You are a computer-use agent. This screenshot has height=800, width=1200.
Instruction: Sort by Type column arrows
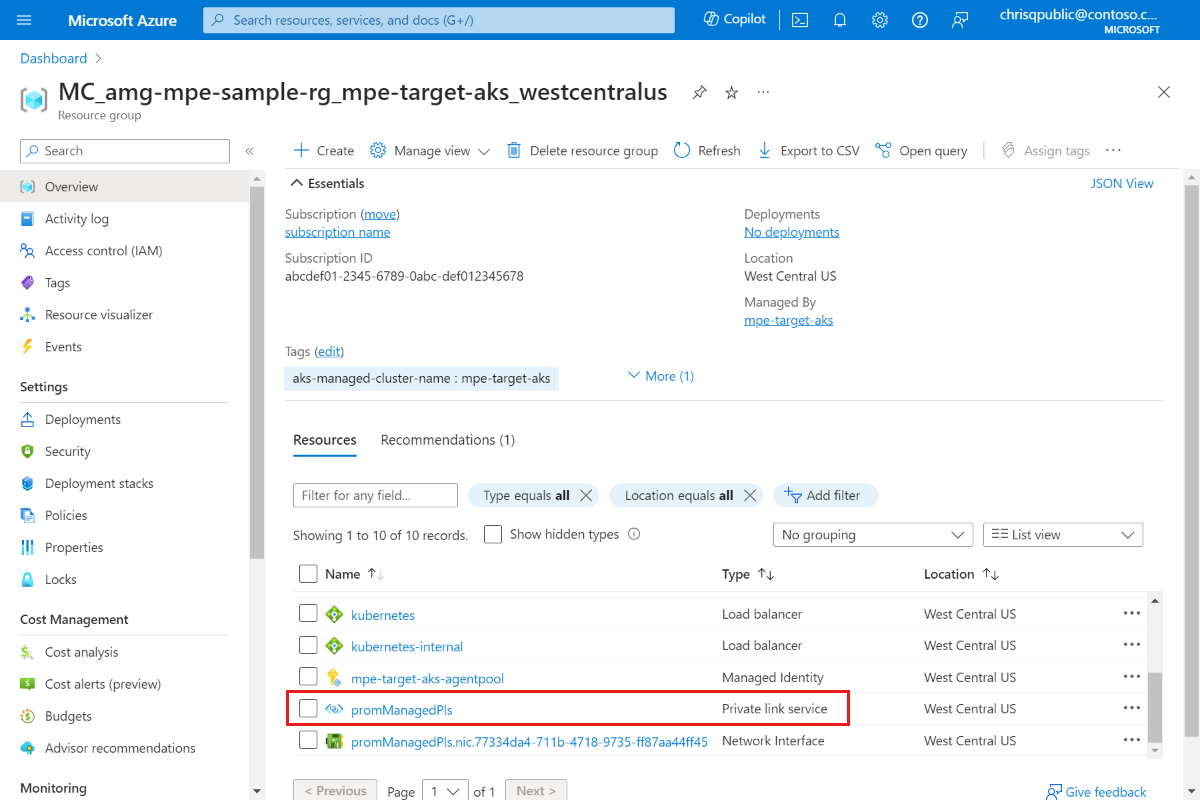(x=766, y=574)
